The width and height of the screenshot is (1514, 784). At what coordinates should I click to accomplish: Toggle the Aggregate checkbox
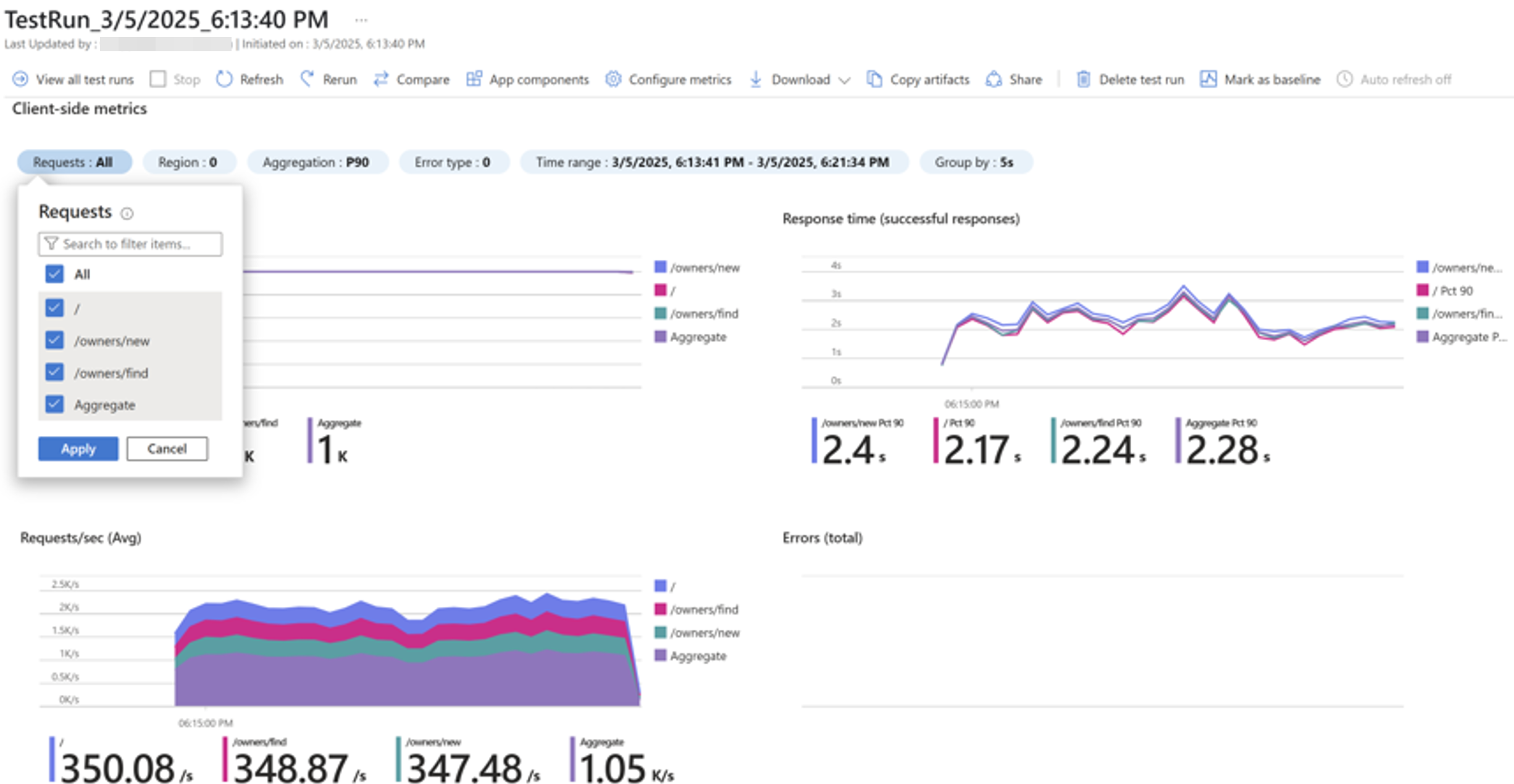pyautogui.click(x=54, y=404)
